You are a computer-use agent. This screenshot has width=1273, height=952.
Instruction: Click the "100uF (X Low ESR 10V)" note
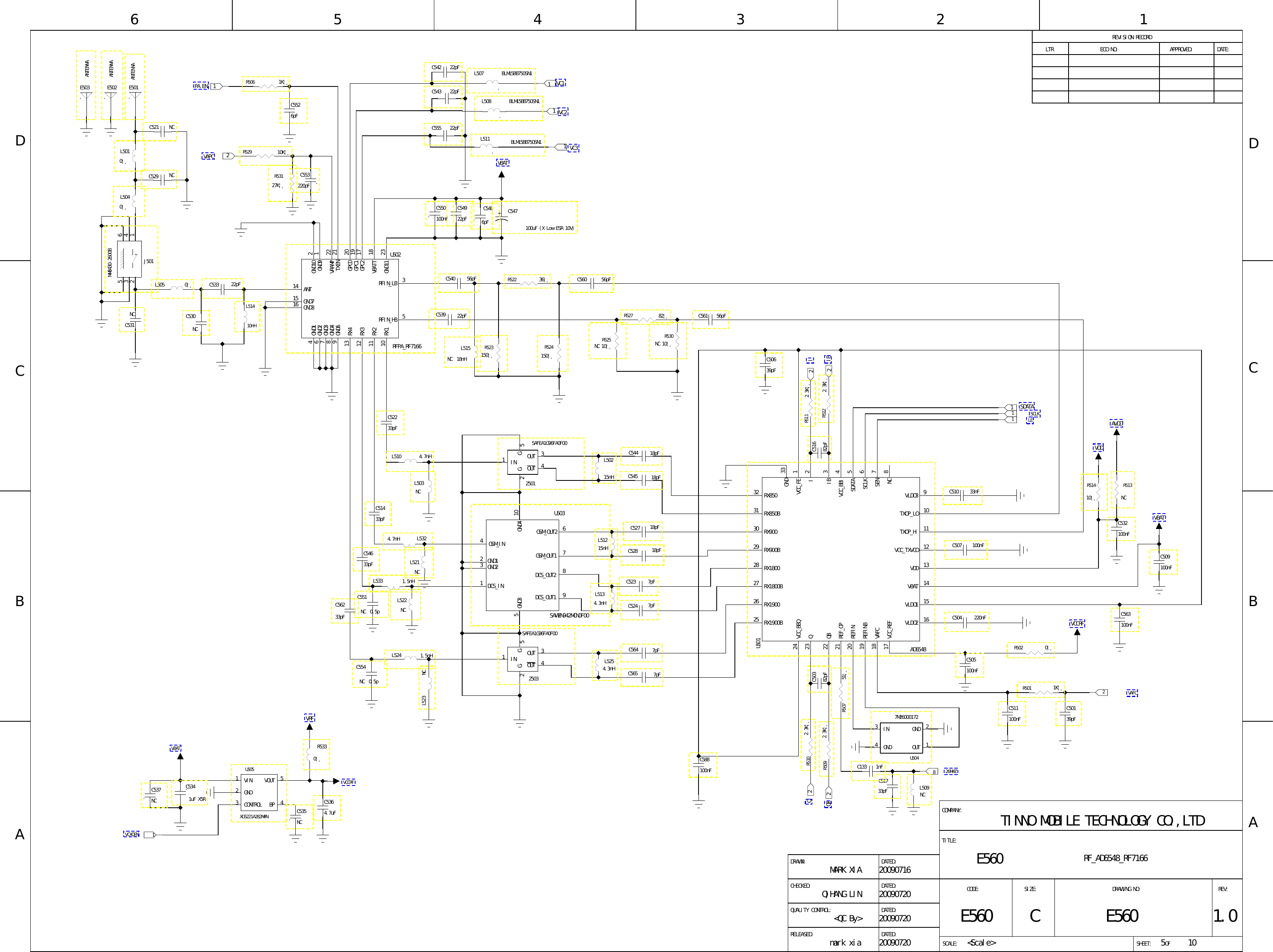[549, 228]
